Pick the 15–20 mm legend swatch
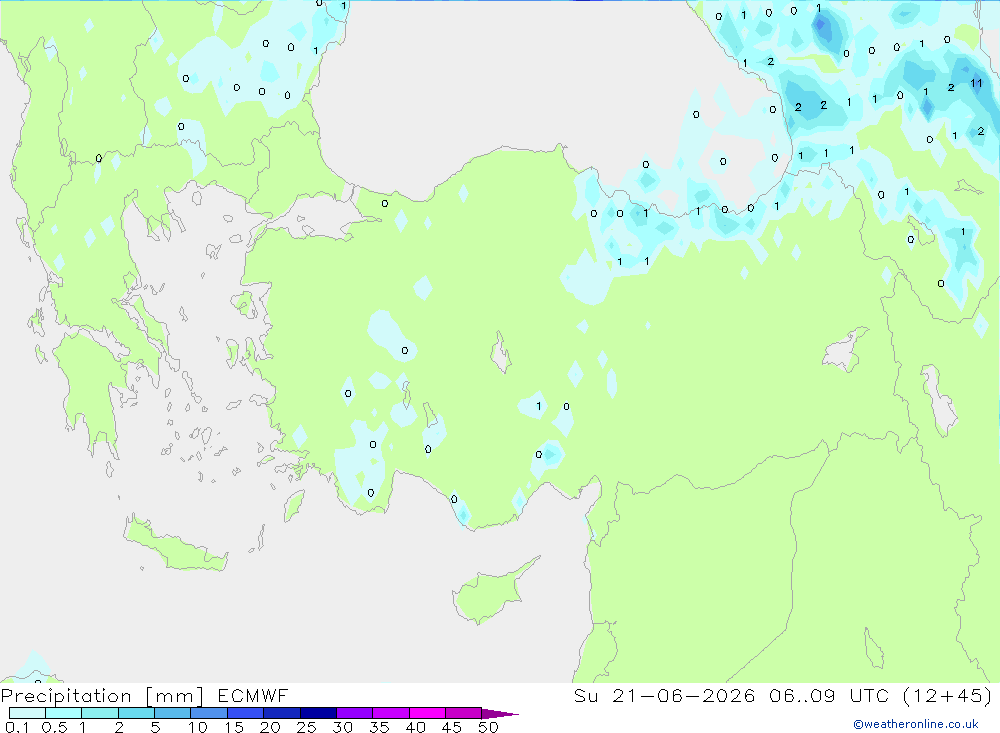This screenshot has height=733, width=1000. pyautogui.click(x=245, y=713)
